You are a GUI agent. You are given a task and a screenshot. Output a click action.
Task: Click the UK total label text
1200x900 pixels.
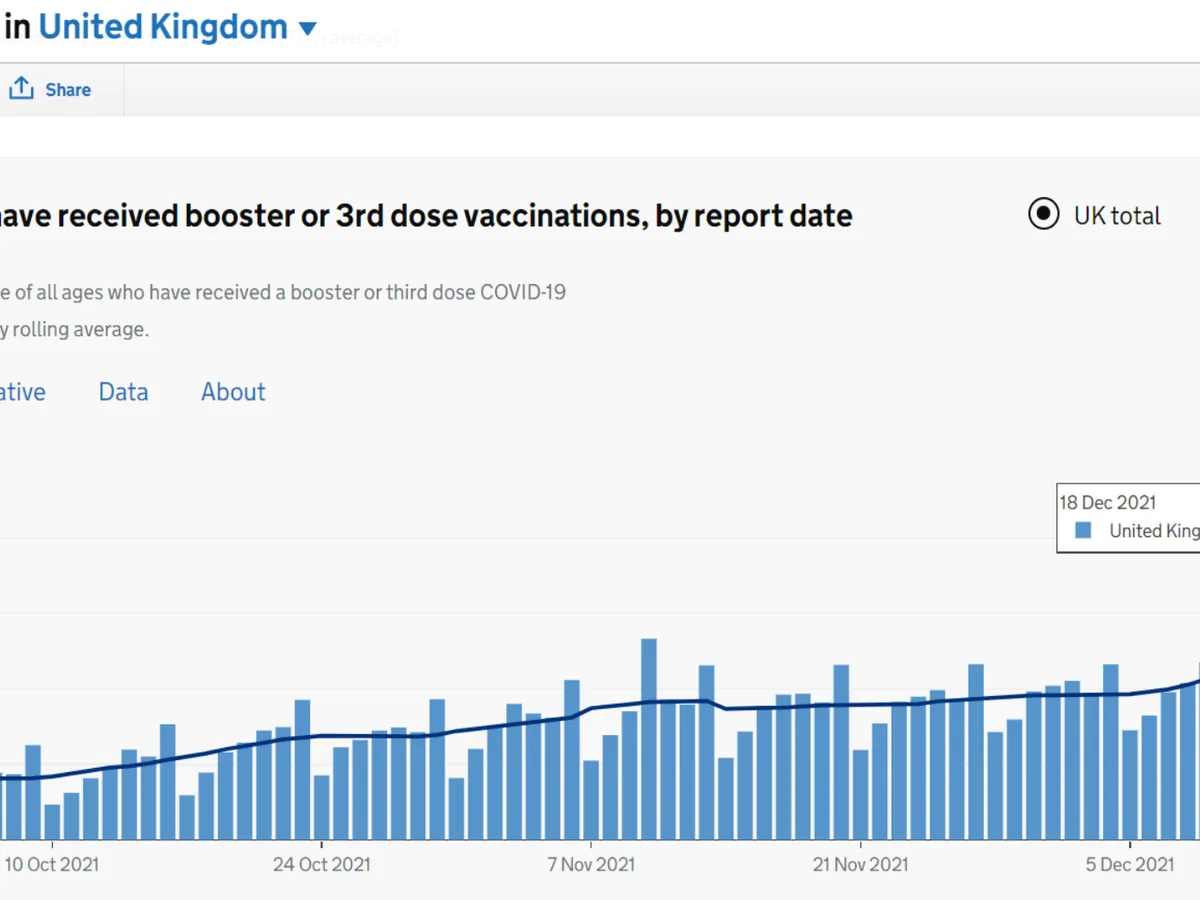[1117, 216]
